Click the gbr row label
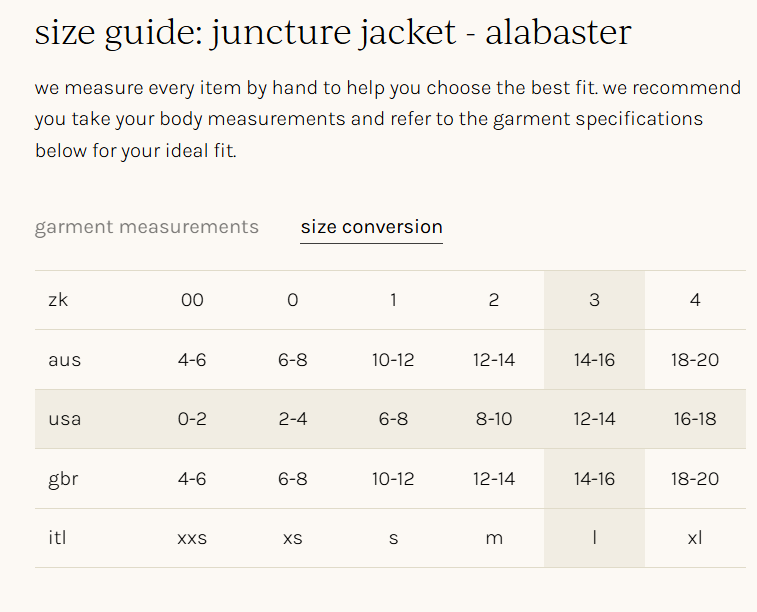The height and width of the screenshot is (612, 757). coord(63,479)
